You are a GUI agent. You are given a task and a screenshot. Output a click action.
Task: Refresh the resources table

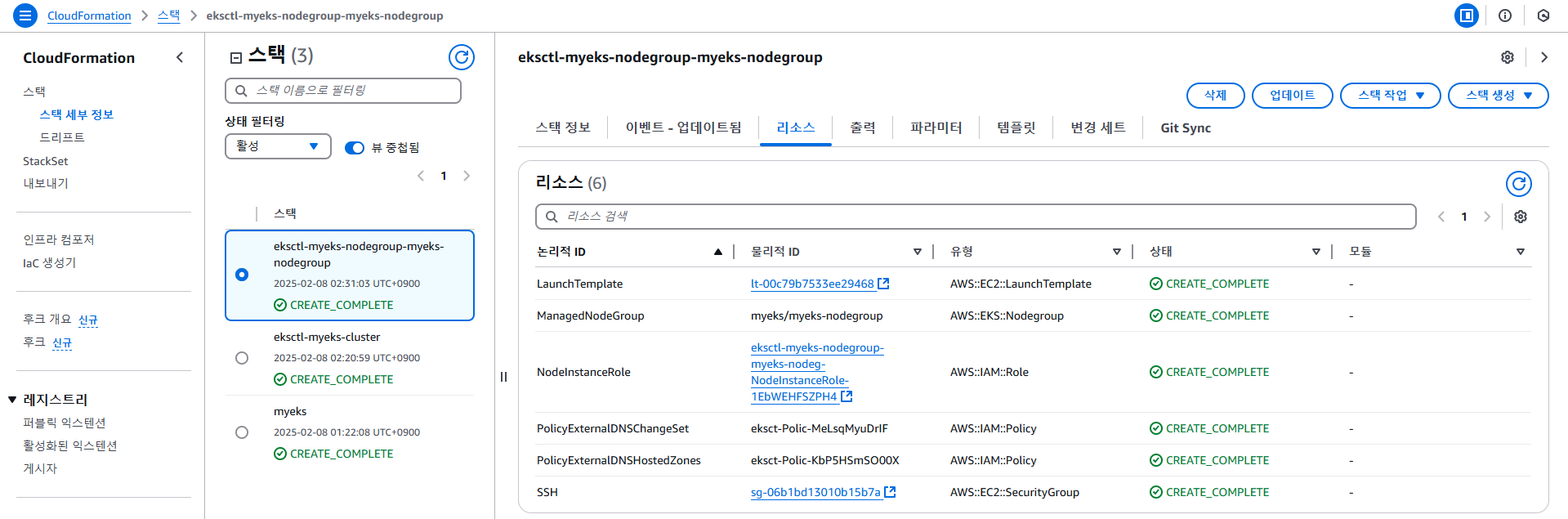coord(1519,184)
